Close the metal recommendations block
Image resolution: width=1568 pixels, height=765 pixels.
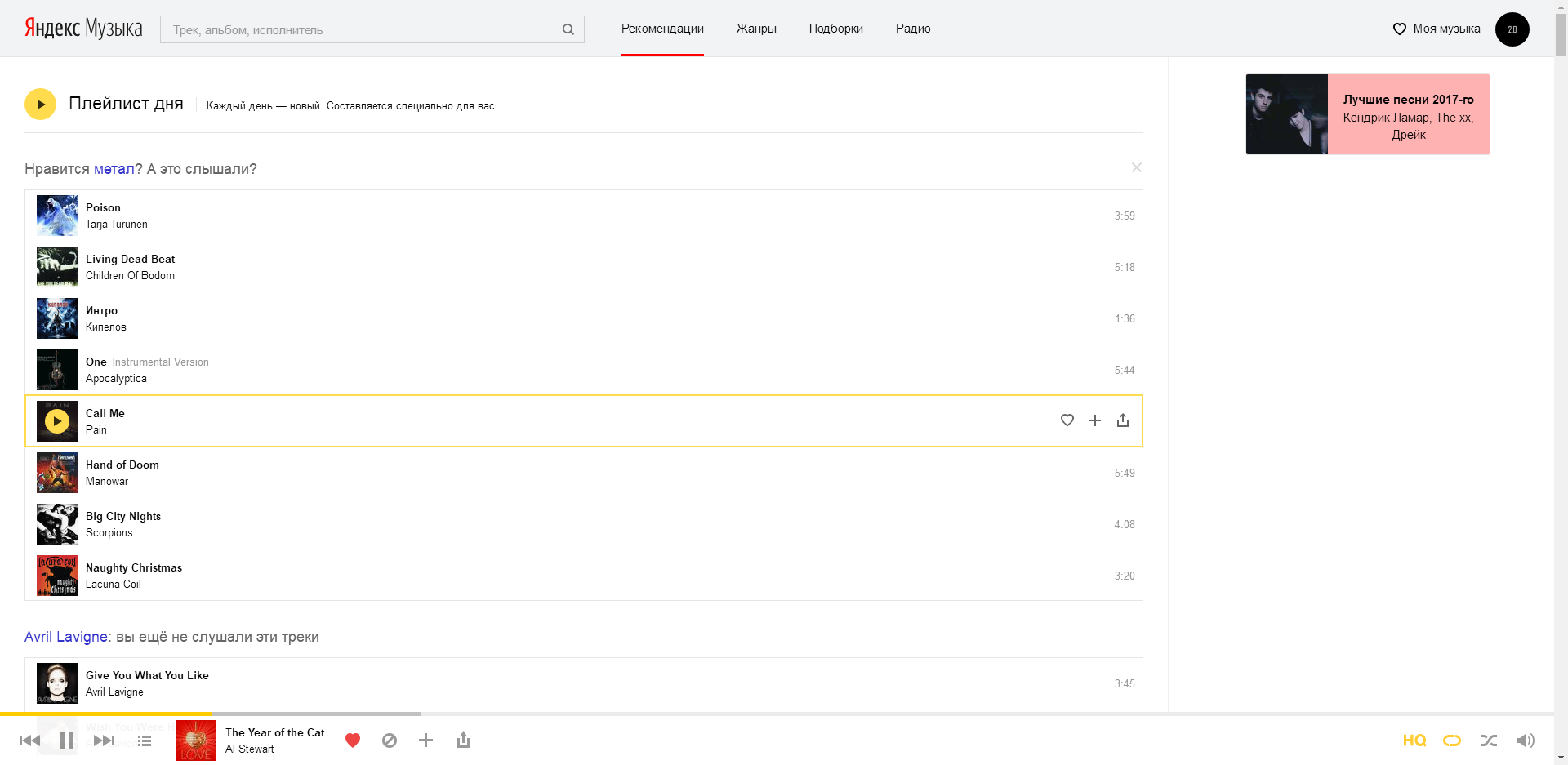1136,167
